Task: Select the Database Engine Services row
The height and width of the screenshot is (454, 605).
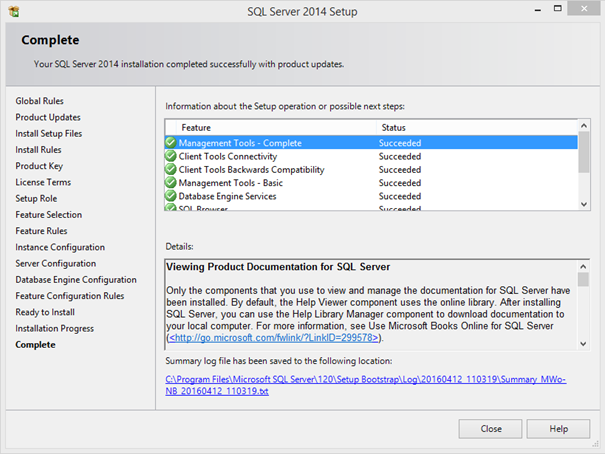Action: (x=371, y=196)
